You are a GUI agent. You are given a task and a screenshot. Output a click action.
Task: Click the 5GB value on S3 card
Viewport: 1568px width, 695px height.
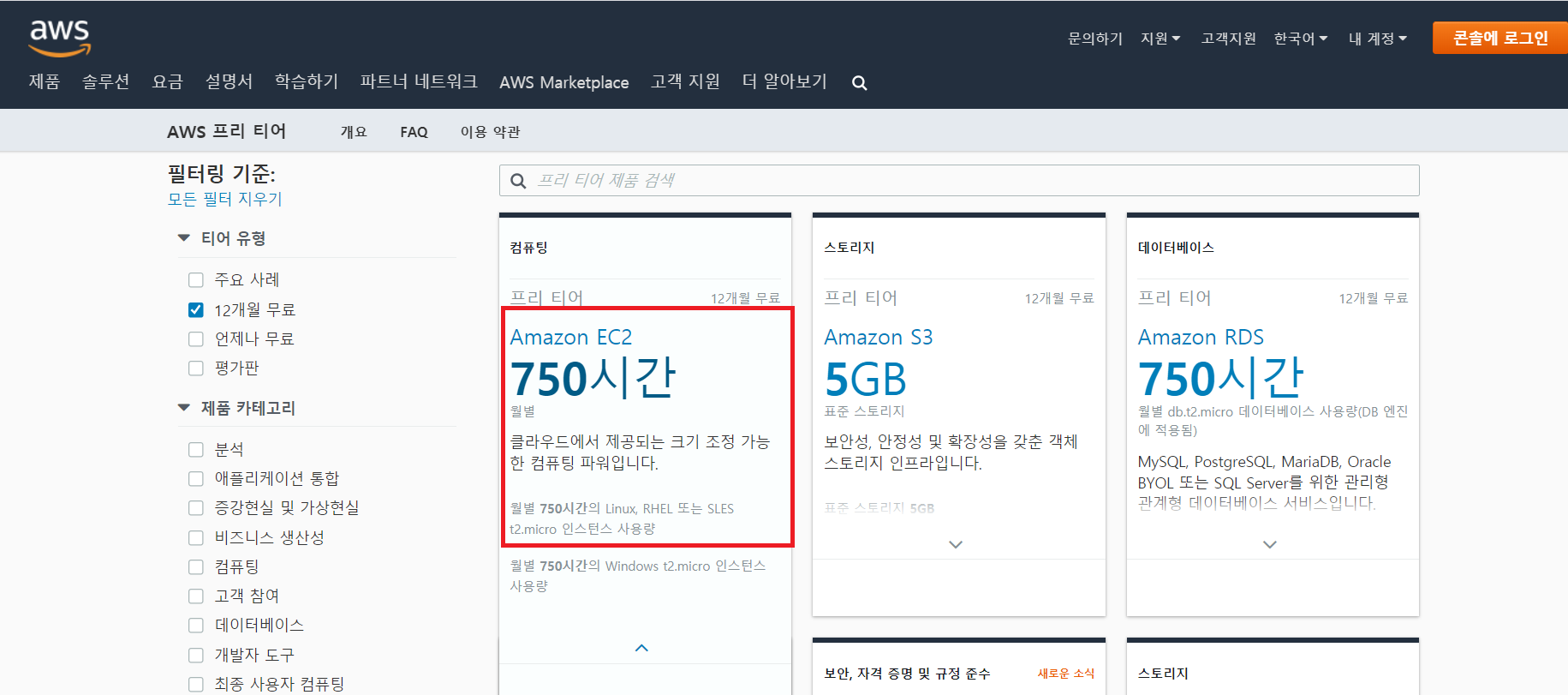[x=865, y=380]
